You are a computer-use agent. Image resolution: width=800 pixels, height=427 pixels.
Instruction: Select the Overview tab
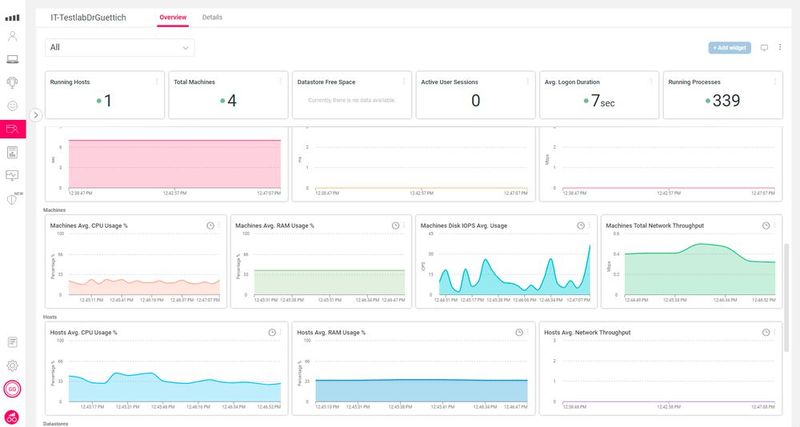coord(172,17)
